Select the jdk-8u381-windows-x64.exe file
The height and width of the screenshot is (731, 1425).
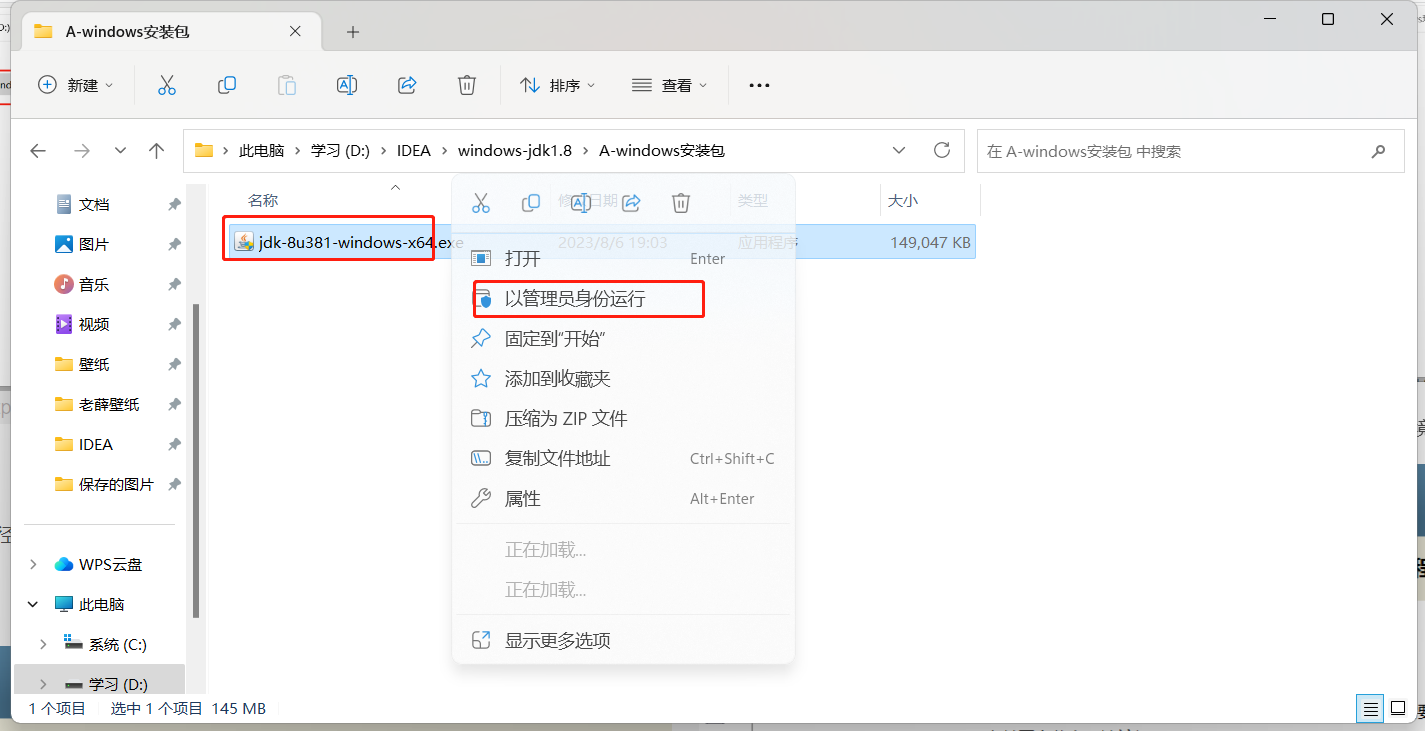(601, 242)
